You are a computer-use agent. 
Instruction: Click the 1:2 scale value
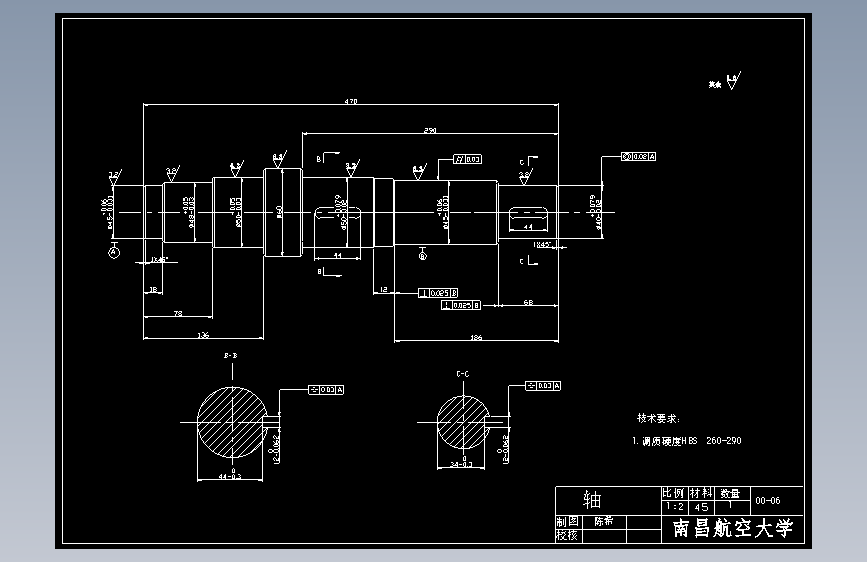(675, 506)
